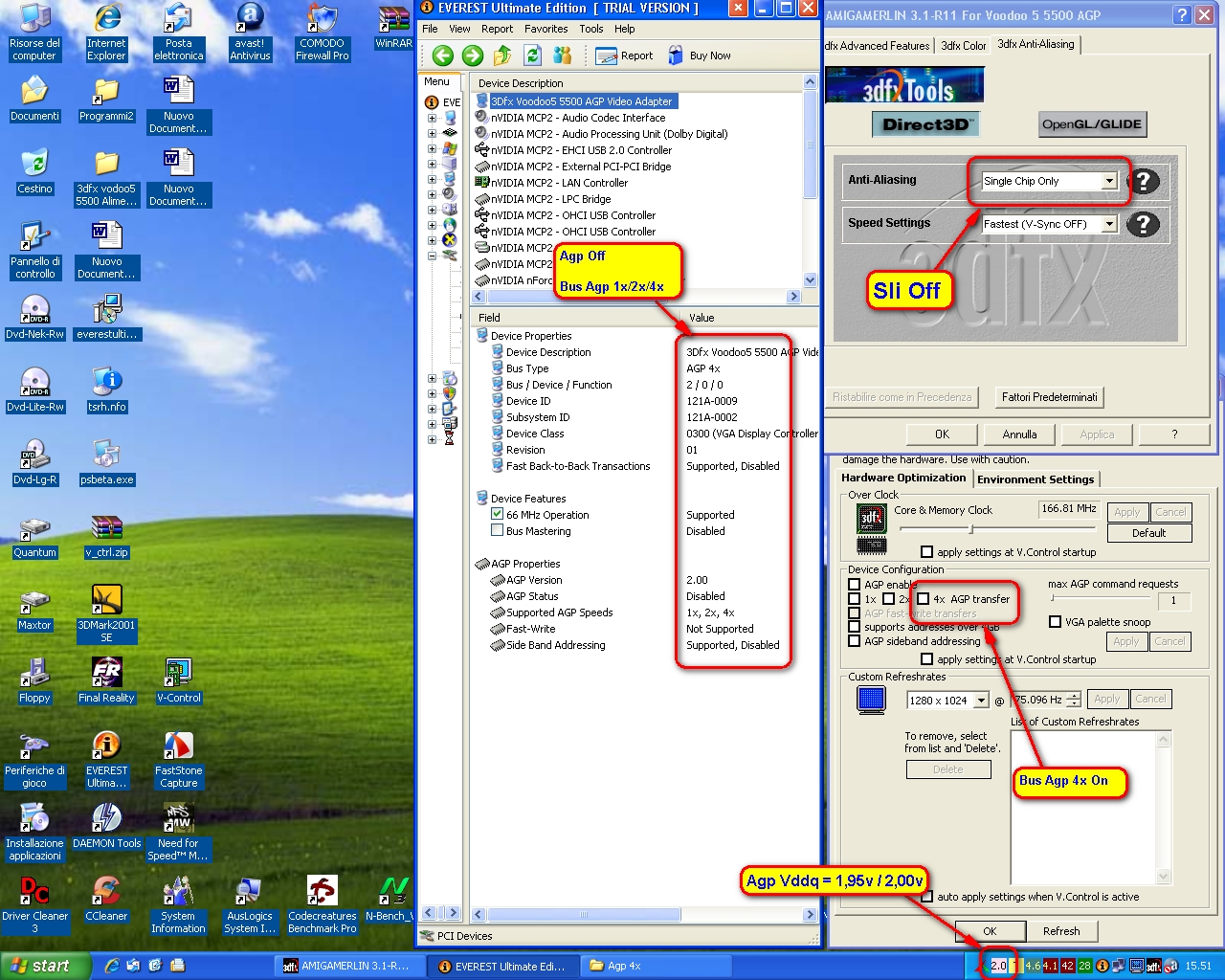Click Buy Now in EVEREST toolbar
This screenshot has height=980, width=1225.
click(x=700, y=56)
